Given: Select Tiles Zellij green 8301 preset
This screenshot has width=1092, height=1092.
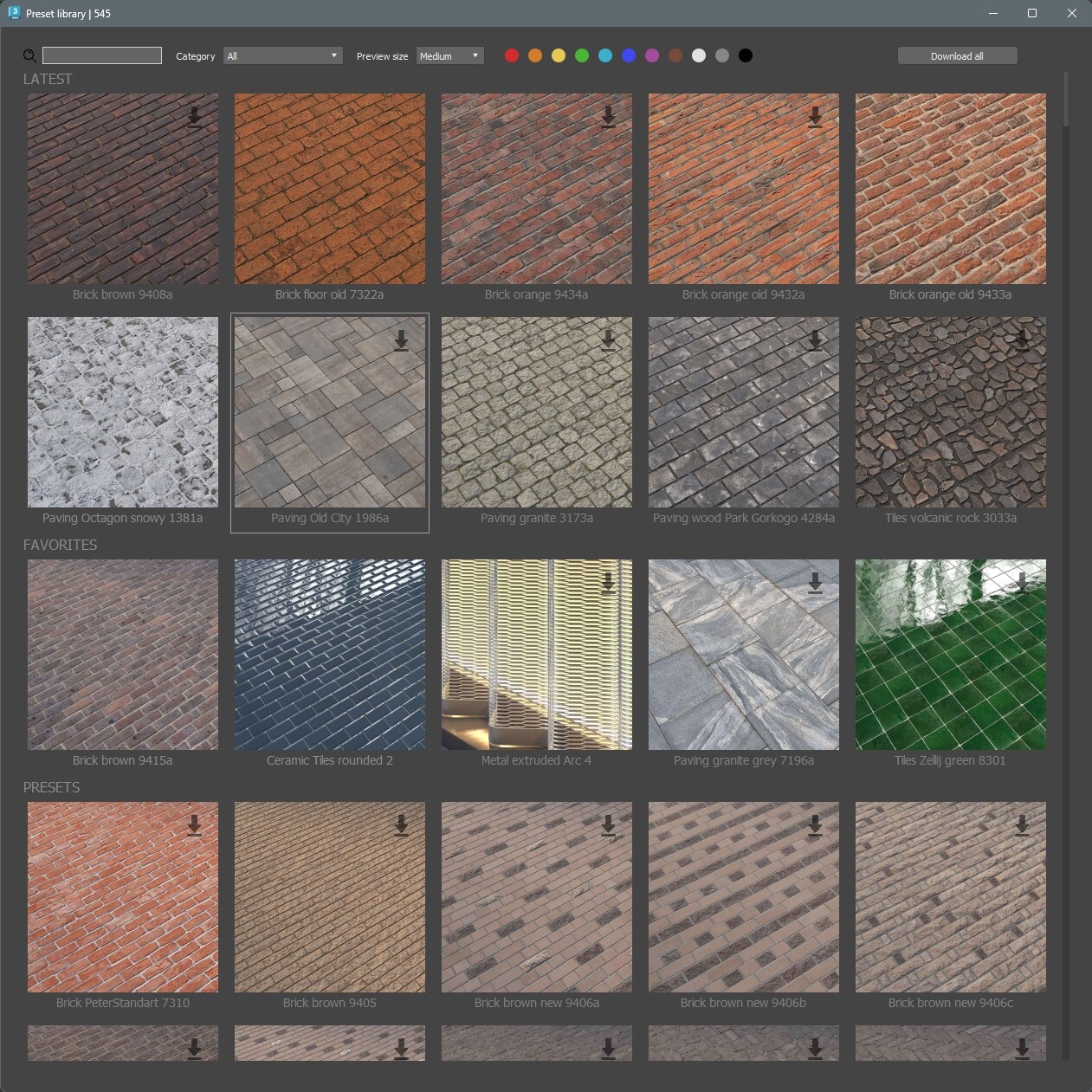Looking at the screenshot, I should pyautogui.click(x=951, y=655).
